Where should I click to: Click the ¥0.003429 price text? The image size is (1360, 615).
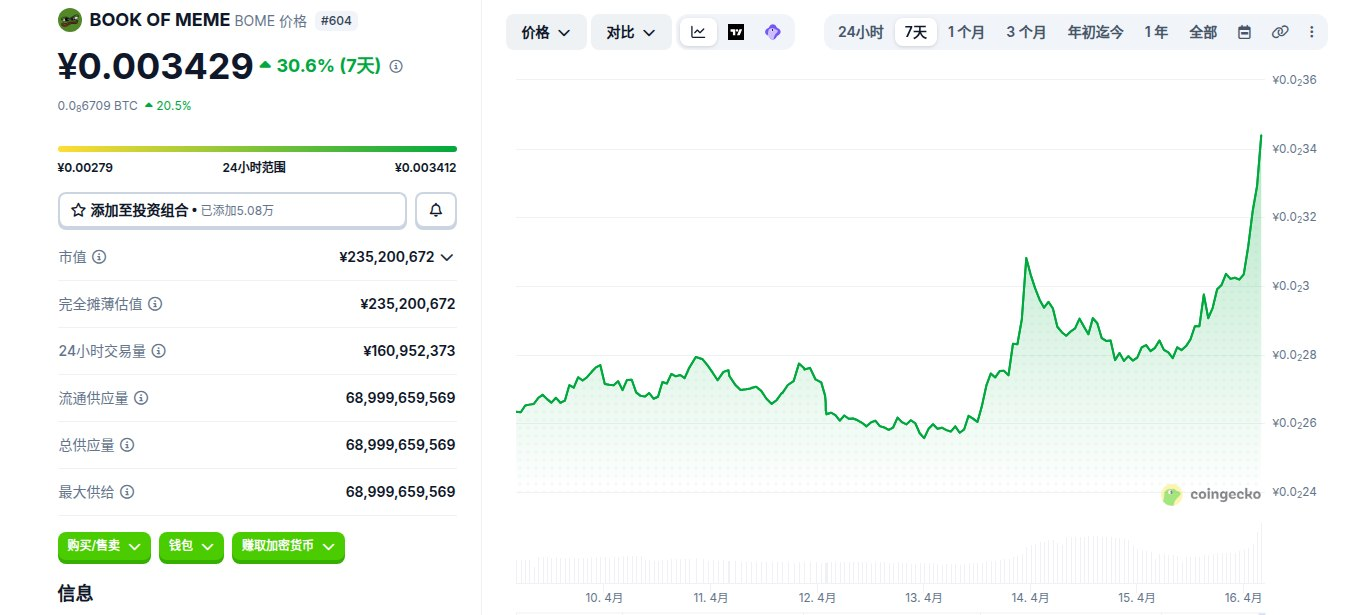155,66
